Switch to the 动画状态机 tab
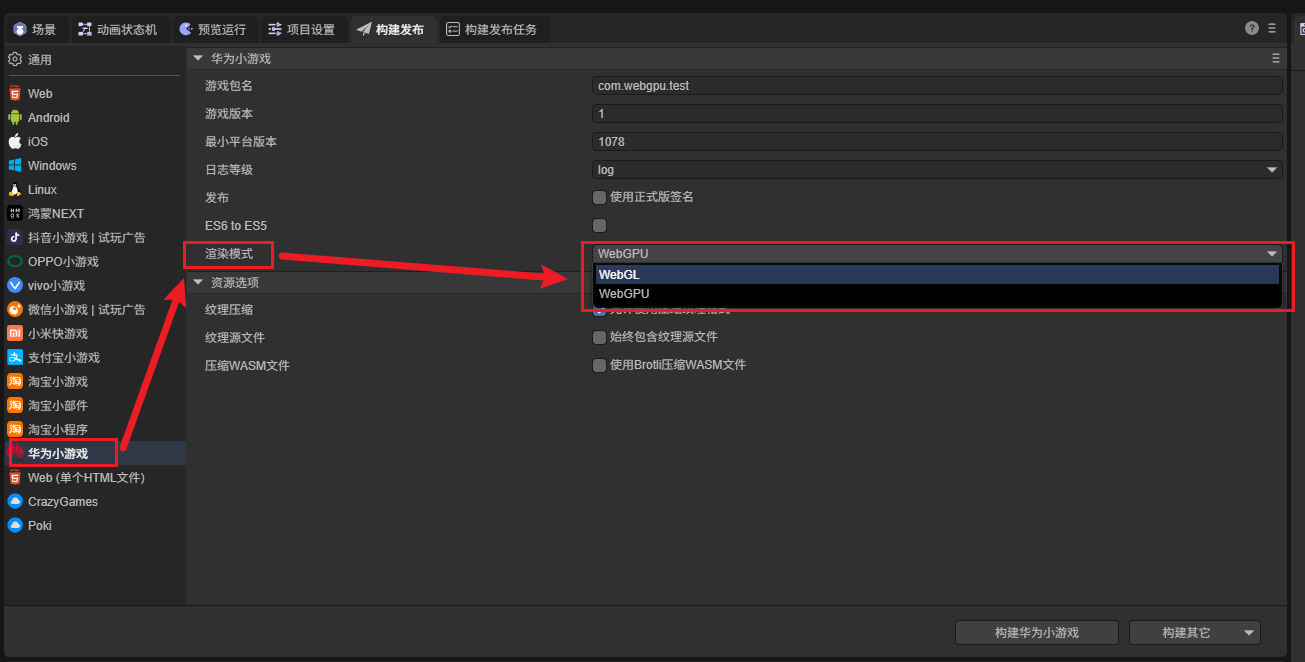The height and width of the screenshot is (662, 1305). point(119,29)
